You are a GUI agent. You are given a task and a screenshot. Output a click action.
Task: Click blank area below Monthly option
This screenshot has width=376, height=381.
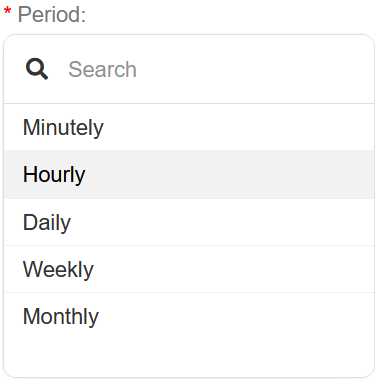pos(189,358)
